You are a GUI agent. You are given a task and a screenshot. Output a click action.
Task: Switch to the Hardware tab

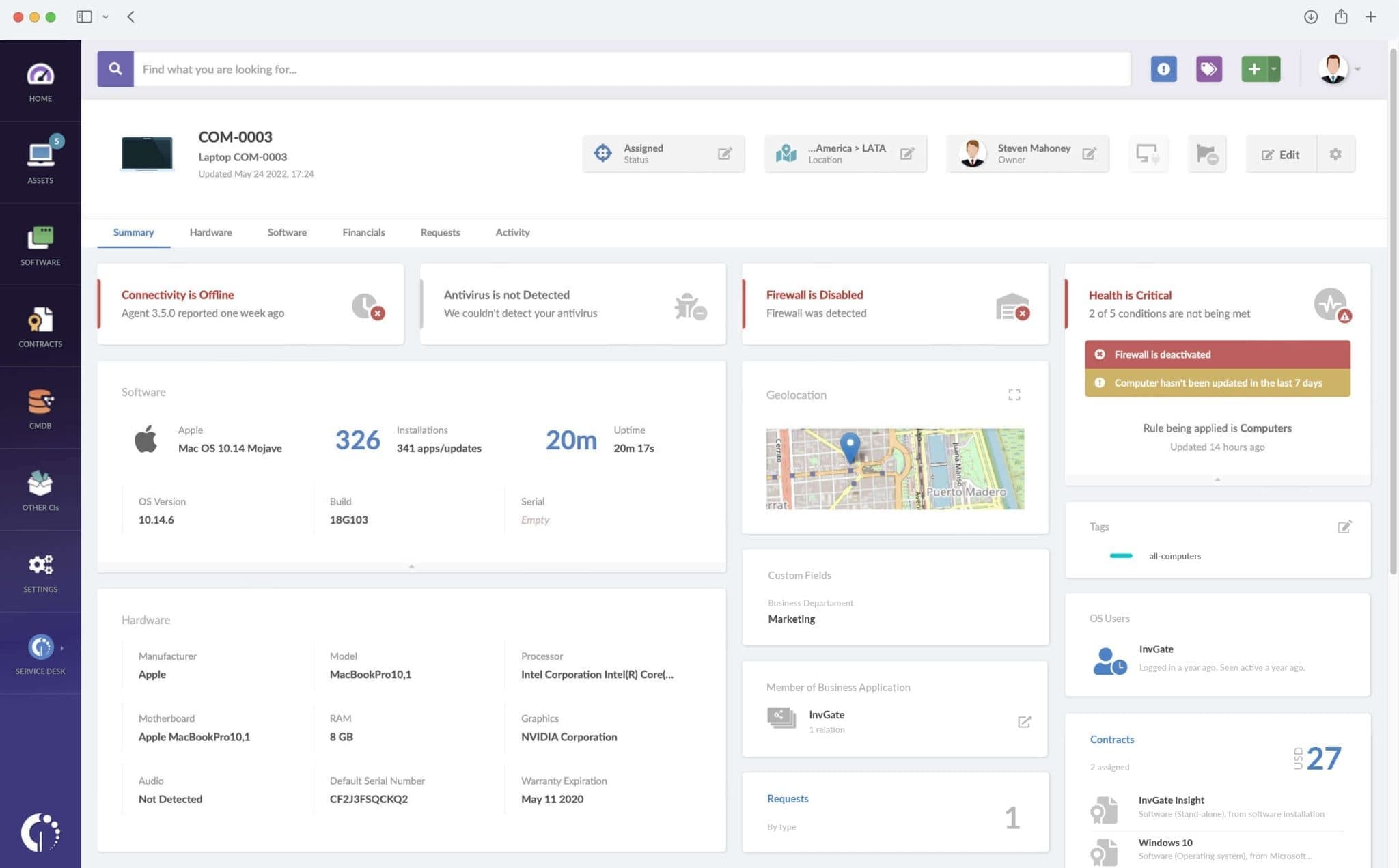pos(211,232)
